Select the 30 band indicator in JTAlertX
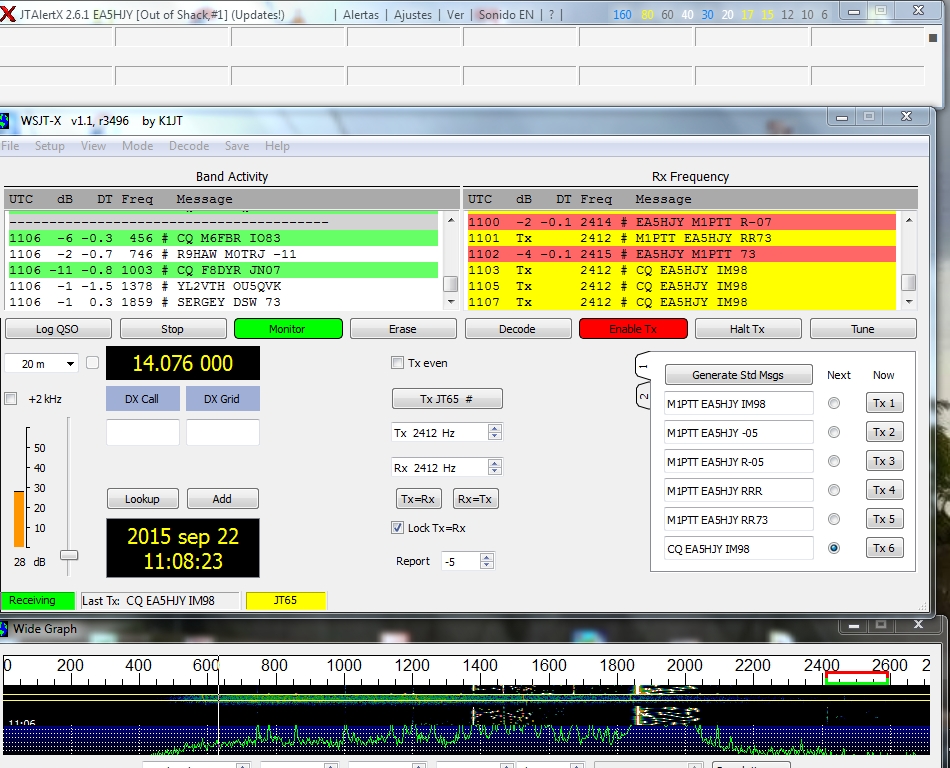This screenshot has height=768, width=950. point(707,14)
